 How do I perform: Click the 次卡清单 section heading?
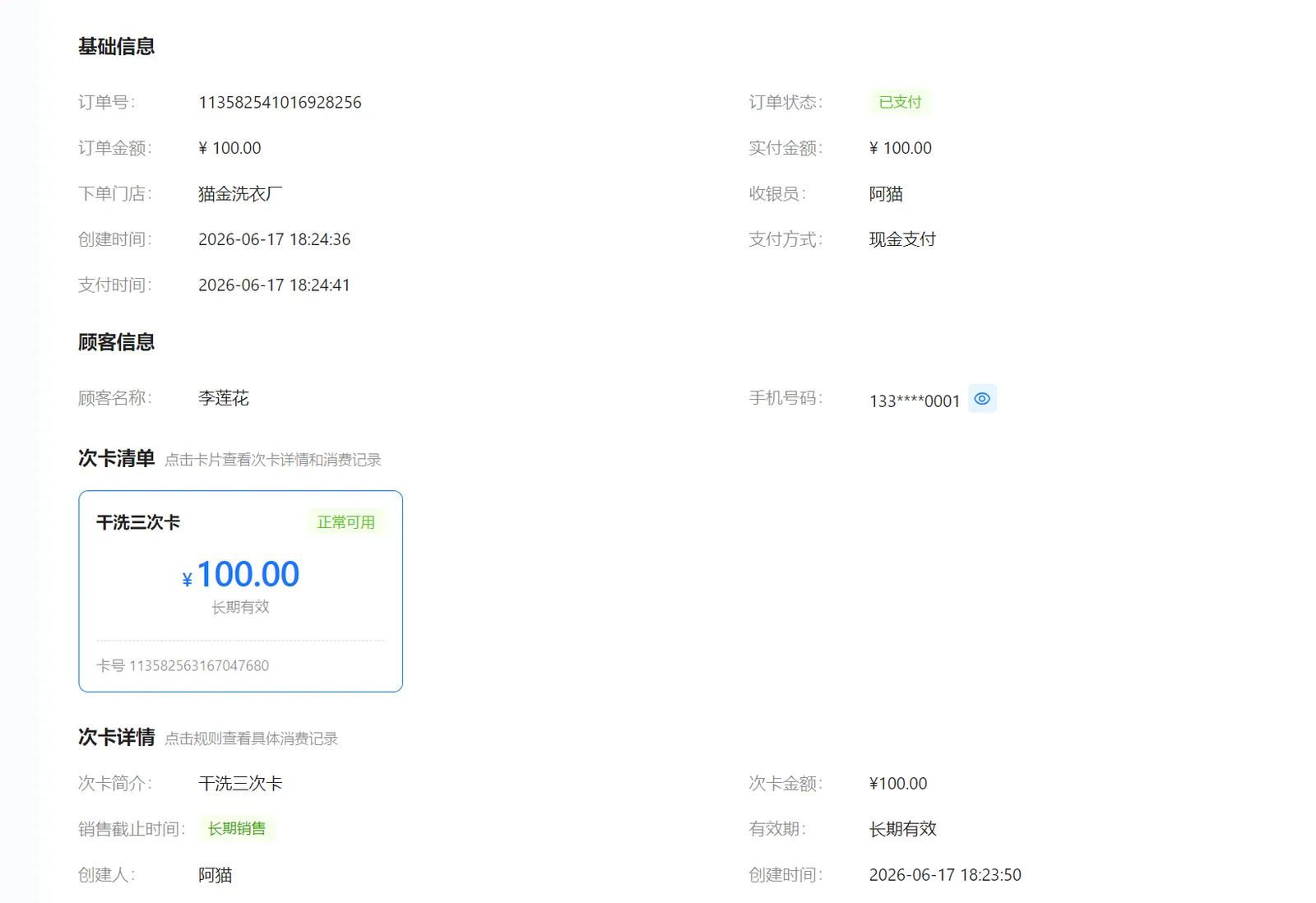(x=117, y=458)
